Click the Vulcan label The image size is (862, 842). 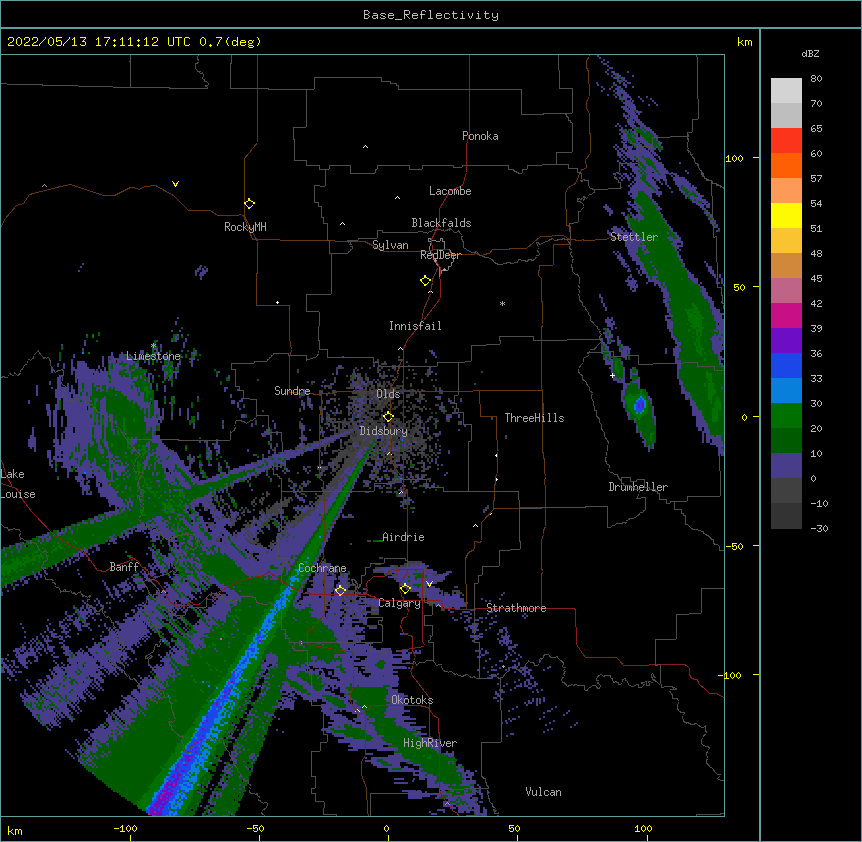543,792
